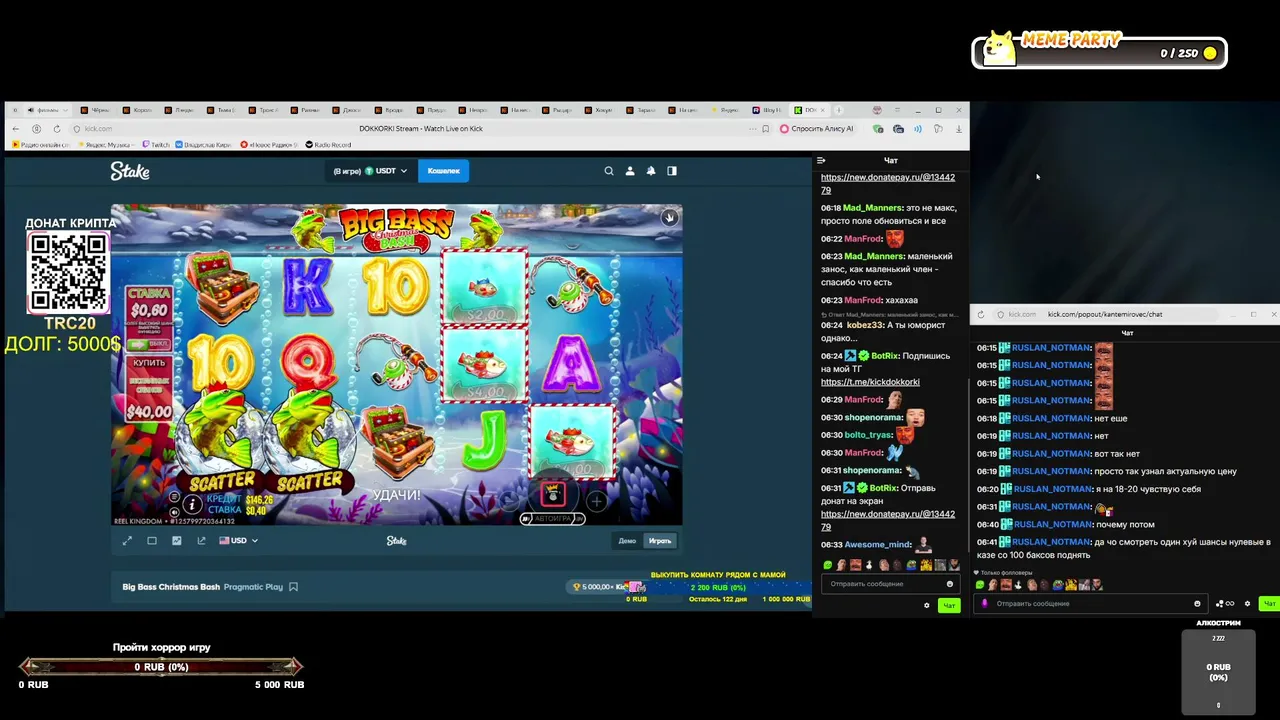The width and height of the screenshot is (1280, 720).
Task: Open the slot info 'i' button
Action: (191, 505)
